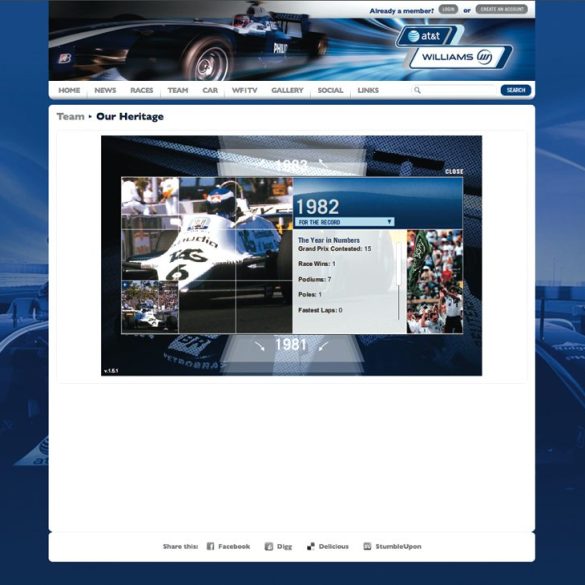Open the Team menu item

click(178, 90)
